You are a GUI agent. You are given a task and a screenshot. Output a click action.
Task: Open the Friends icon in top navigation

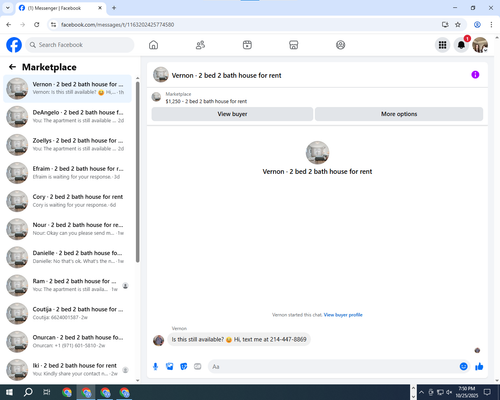[200, 45]
